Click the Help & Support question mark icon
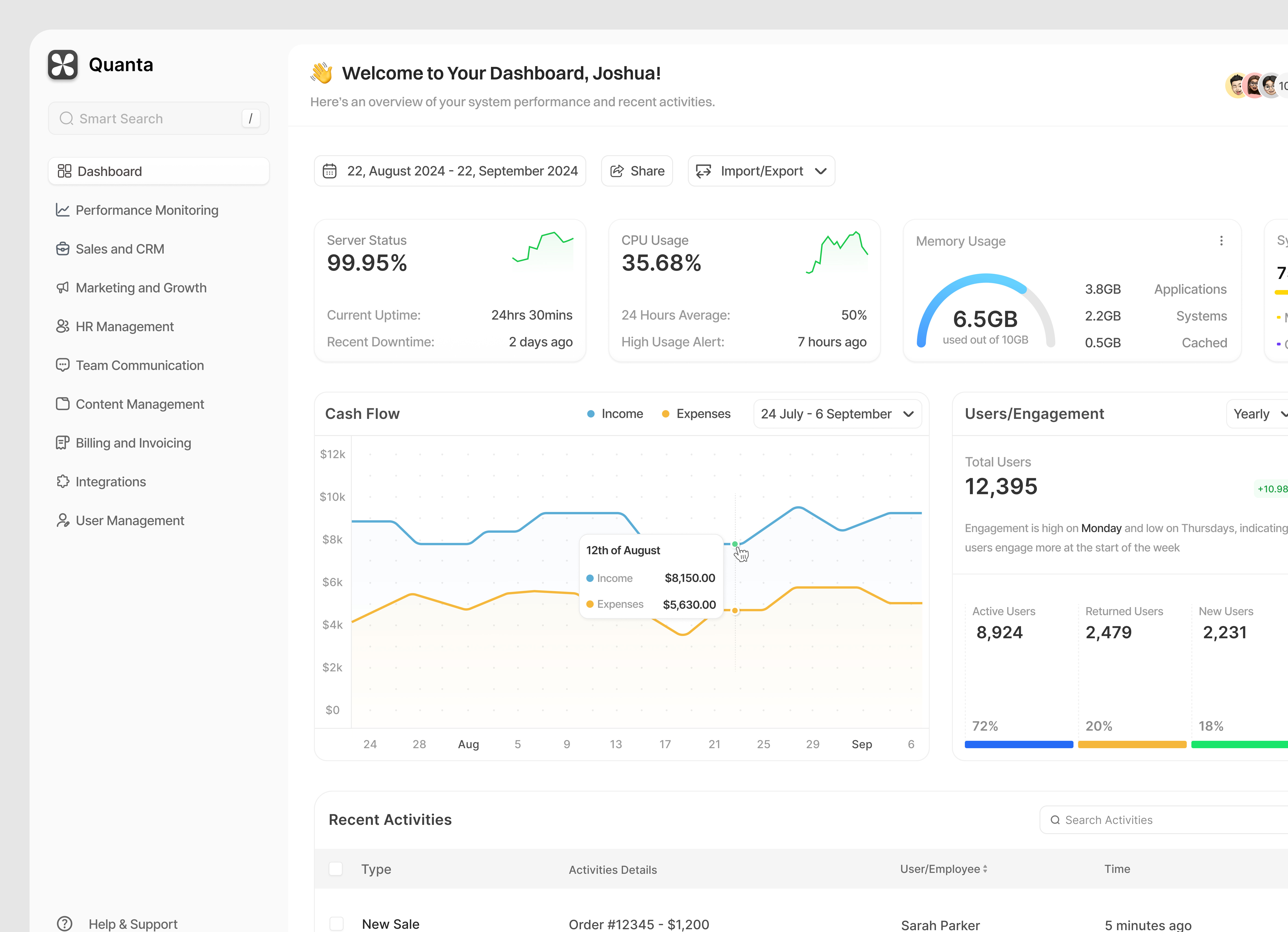The height and width of the screenshot is (932, 1288). [65, 923]
